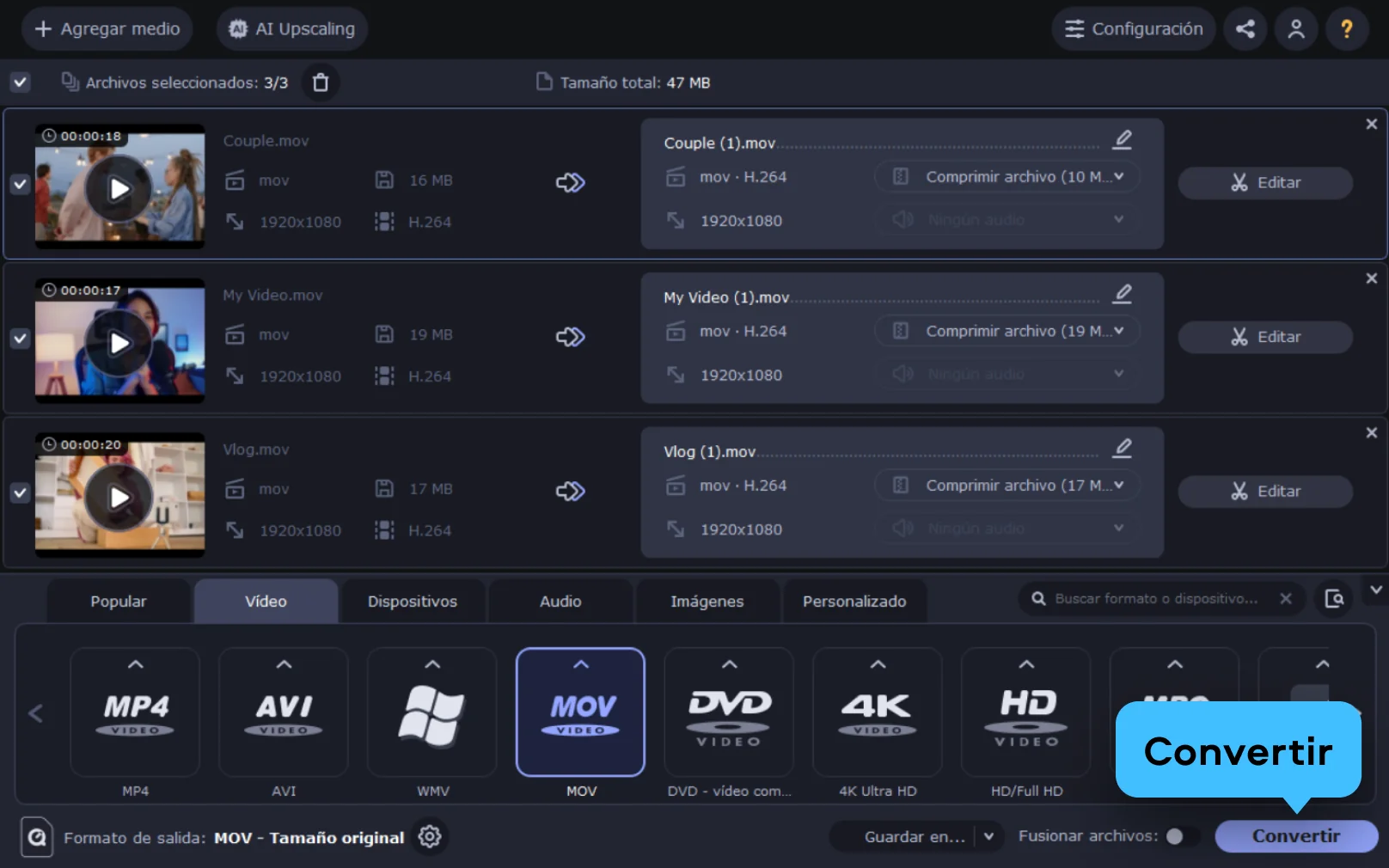Click Editar for Vlog.mov
The width and height of the screenshot is (1389, 868).
tap(1265, 492)
